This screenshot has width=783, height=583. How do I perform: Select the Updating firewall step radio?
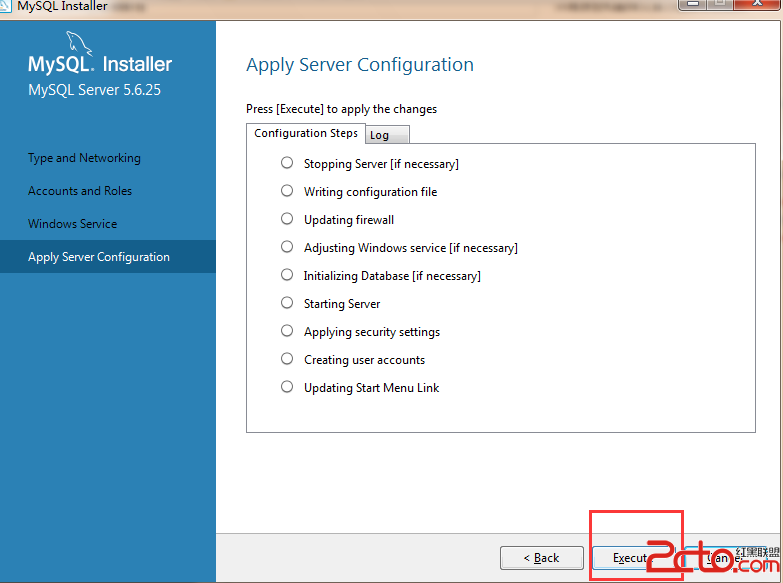click(x=287, y=219)
